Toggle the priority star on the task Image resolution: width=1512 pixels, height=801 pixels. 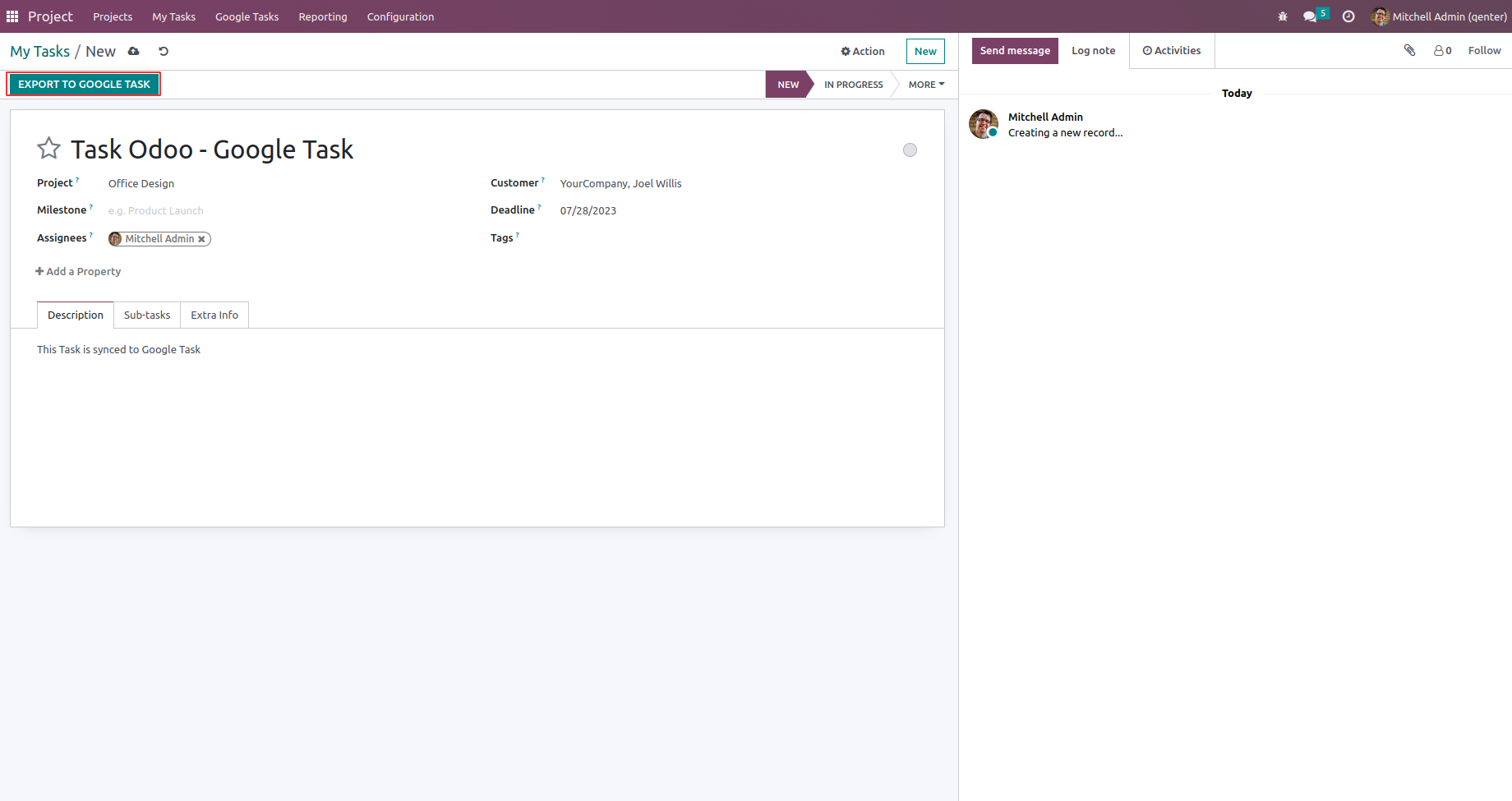coord(48,149)
